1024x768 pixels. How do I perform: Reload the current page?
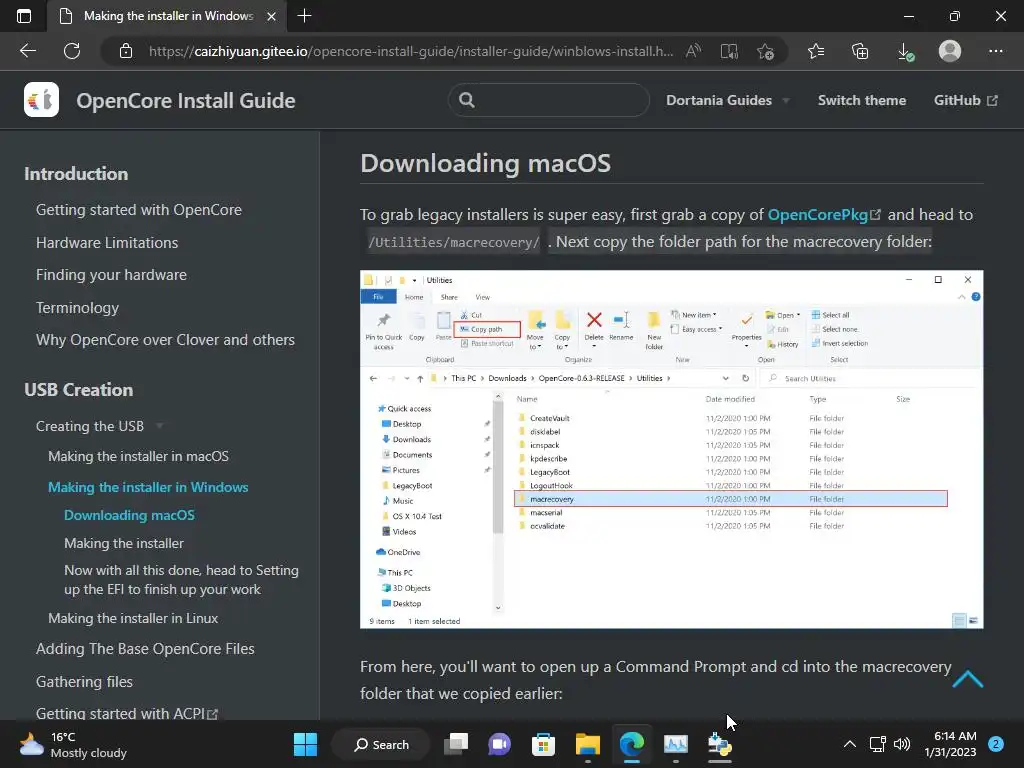72,51
